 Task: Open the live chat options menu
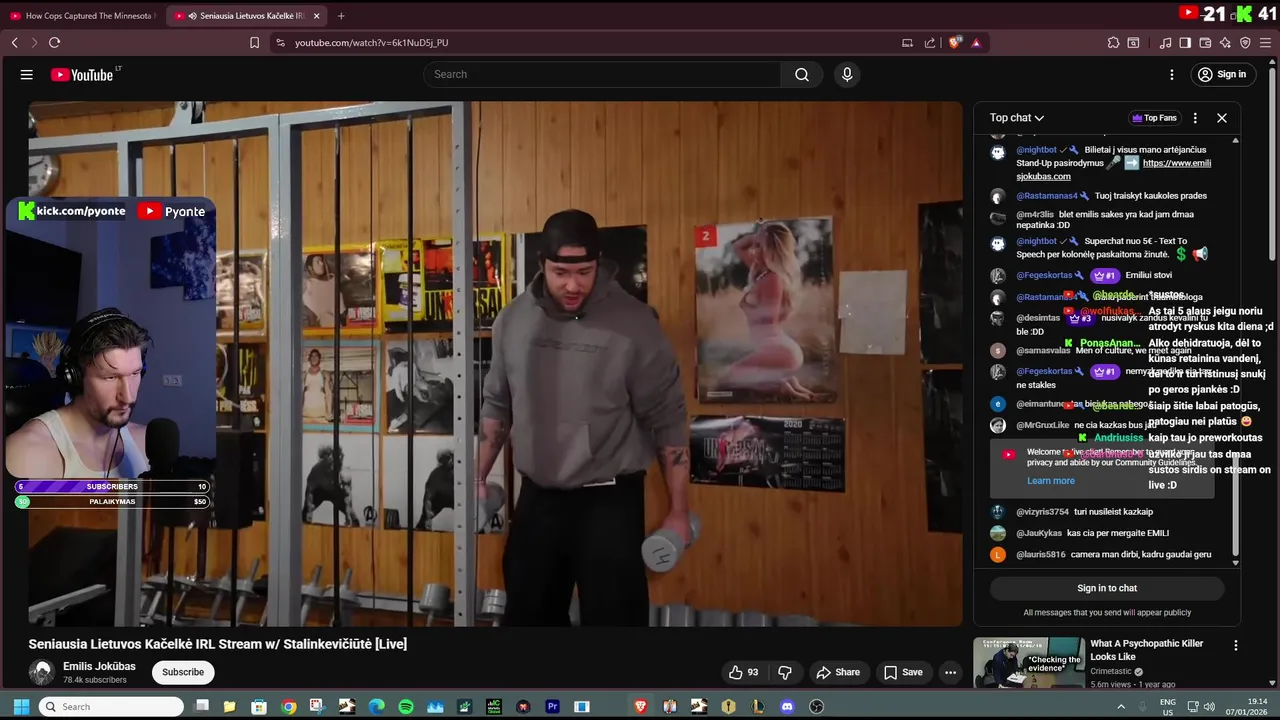(x=1195, y=118)
